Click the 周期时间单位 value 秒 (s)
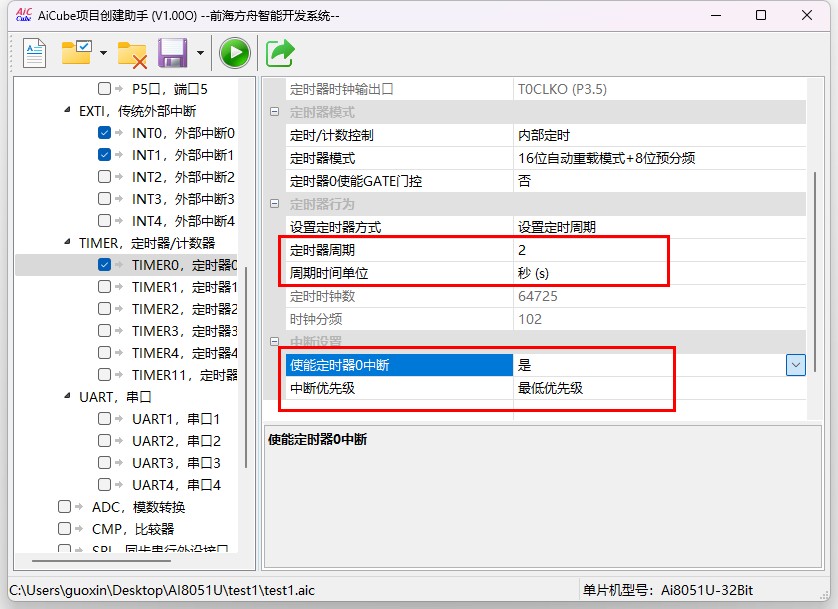This screenshot has height=609, width=838. pyautogui.click(x=659, y=273)
